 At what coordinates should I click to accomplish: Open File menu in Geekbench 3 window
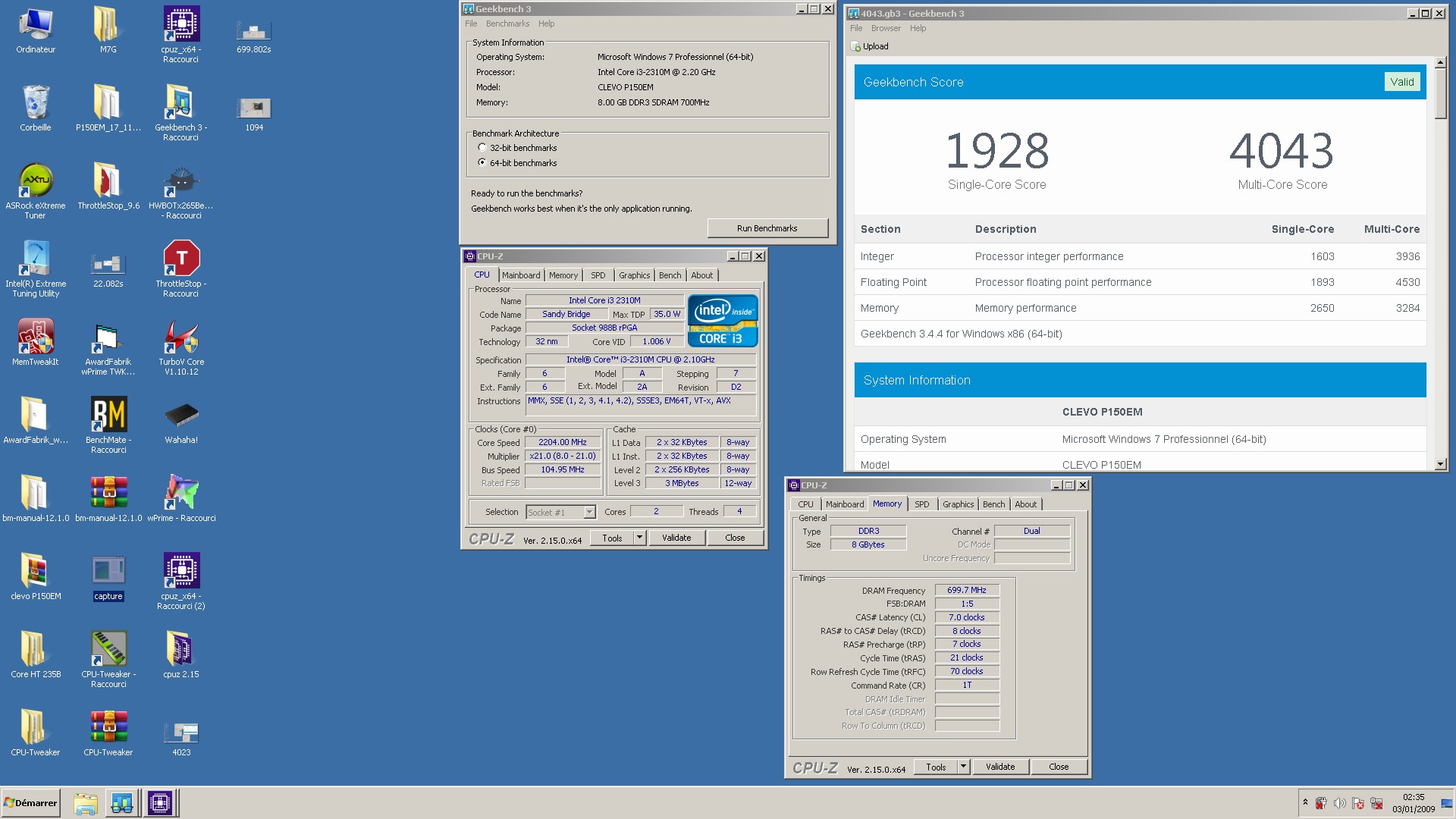[x=471, y=24]
